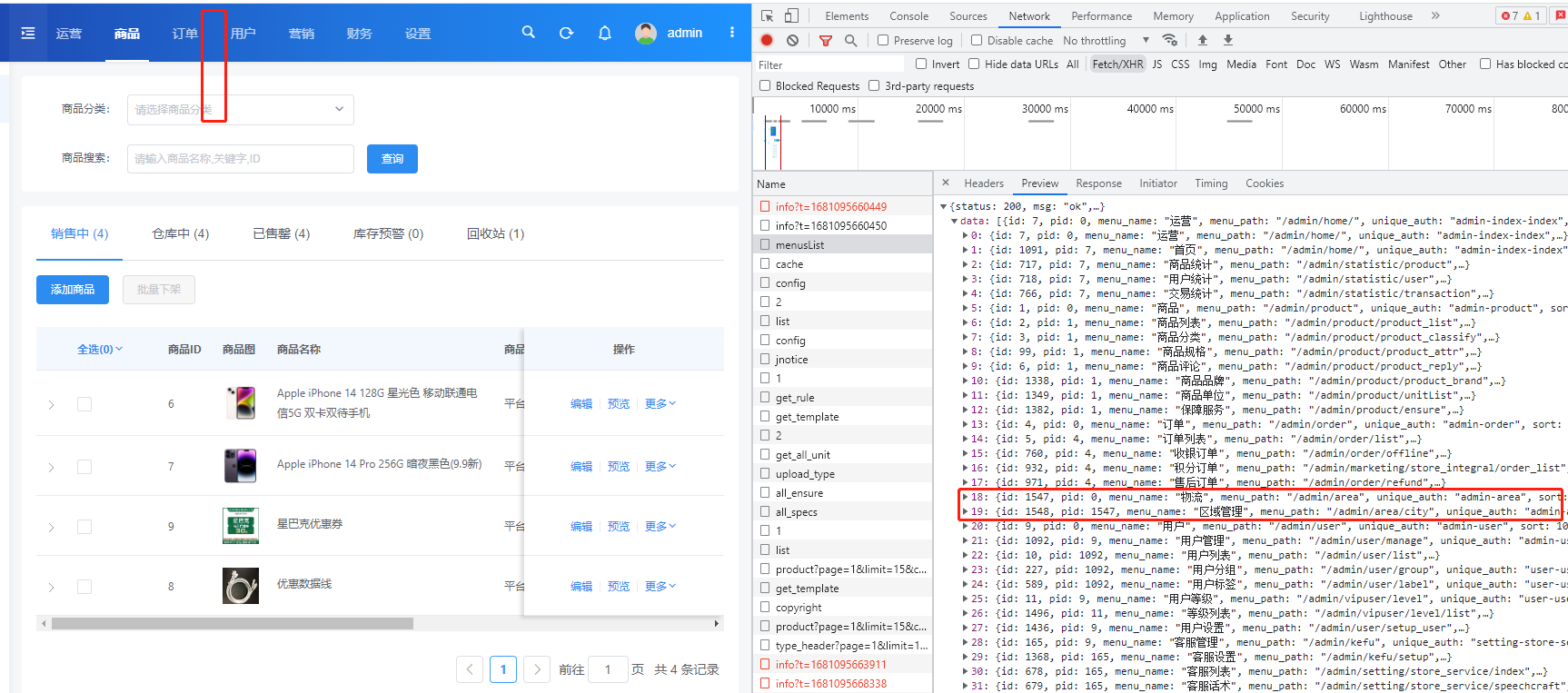1568x693 pixels.
Task: Click the 星巴克优惠券 product image
Action: [241, 526]
